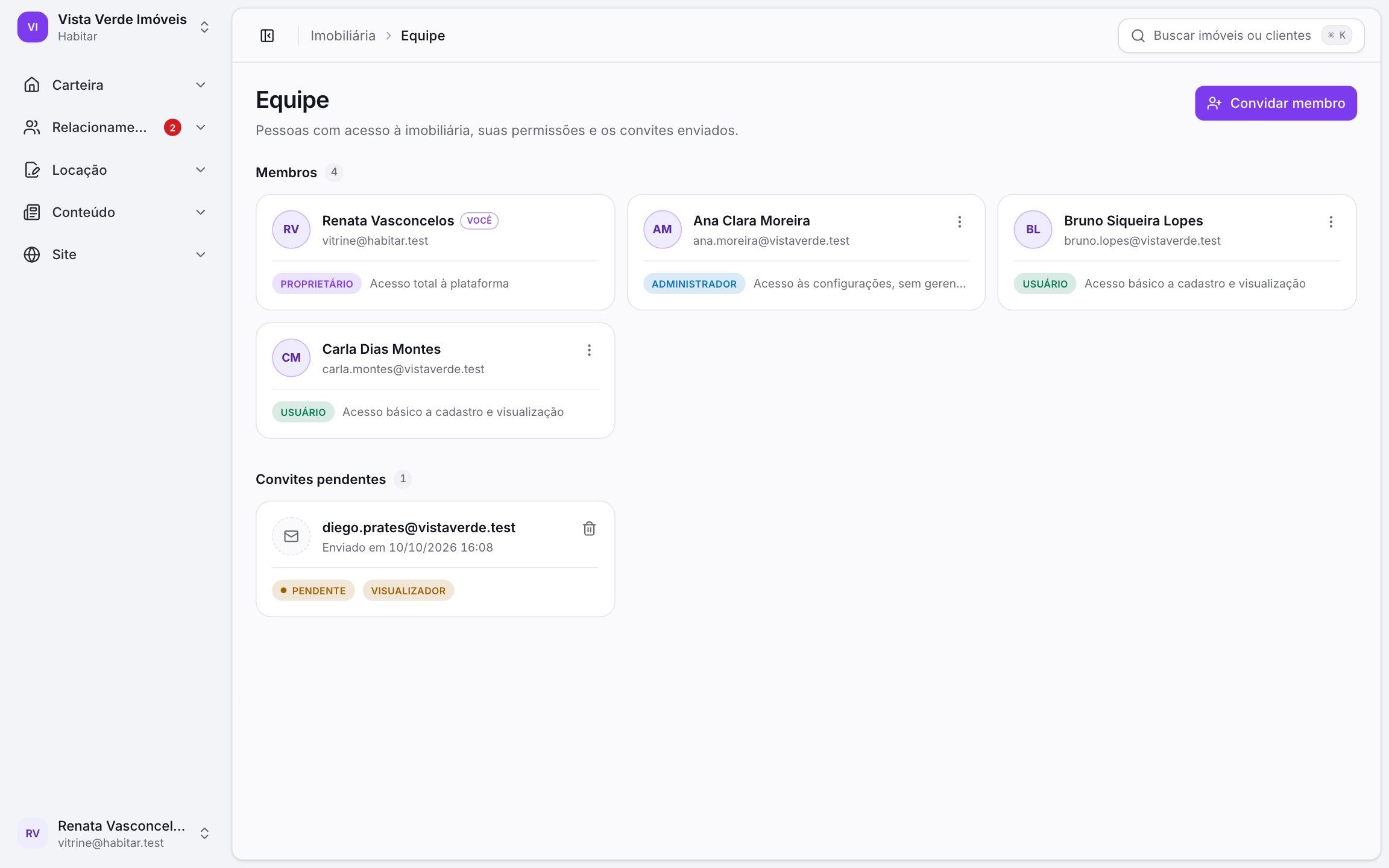Image resolution: width=1389 pixels, height=868 pixels.
Task: Click the Site globe icon
Action: 32,254
